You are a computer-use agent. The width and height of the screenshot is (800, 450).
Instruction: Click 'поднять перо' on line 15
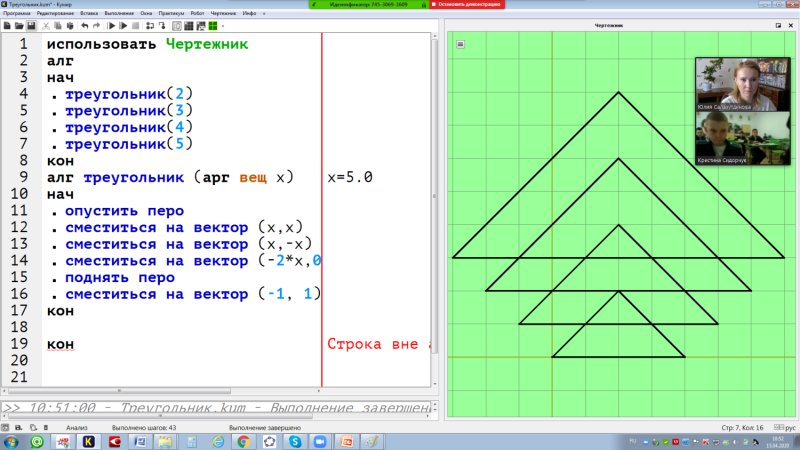pyautogui.click(x=120, y=278)
